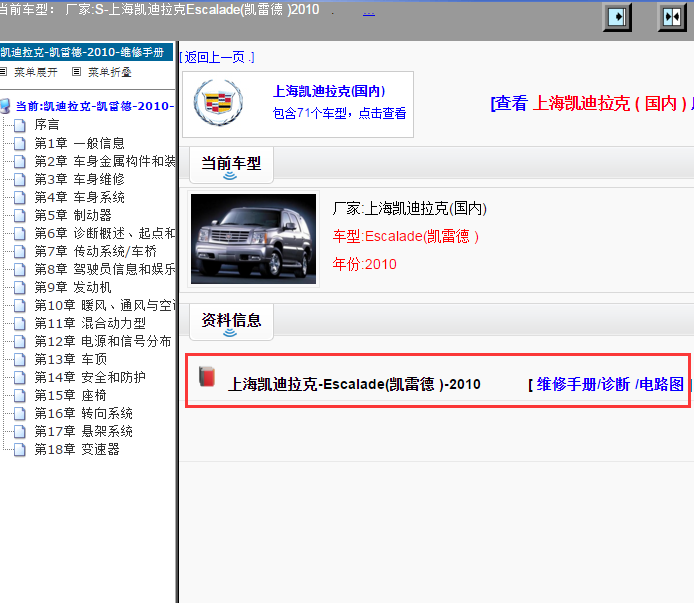Open chapter 第8章 驾驶员信息和娱乐
694x603 pixels.
click(105, 269)
